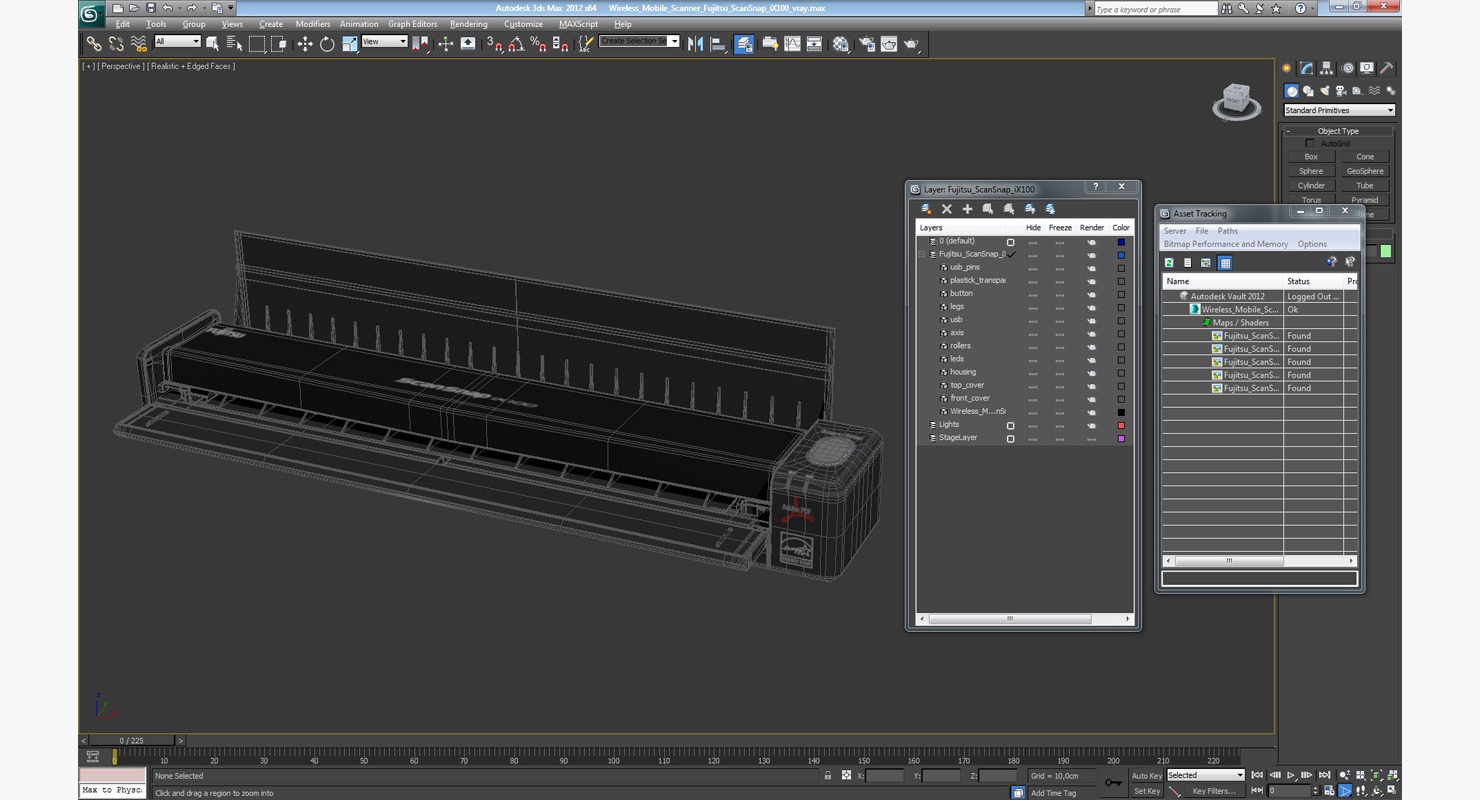Click the Bind to Space Warp icon

pos(139,44)
